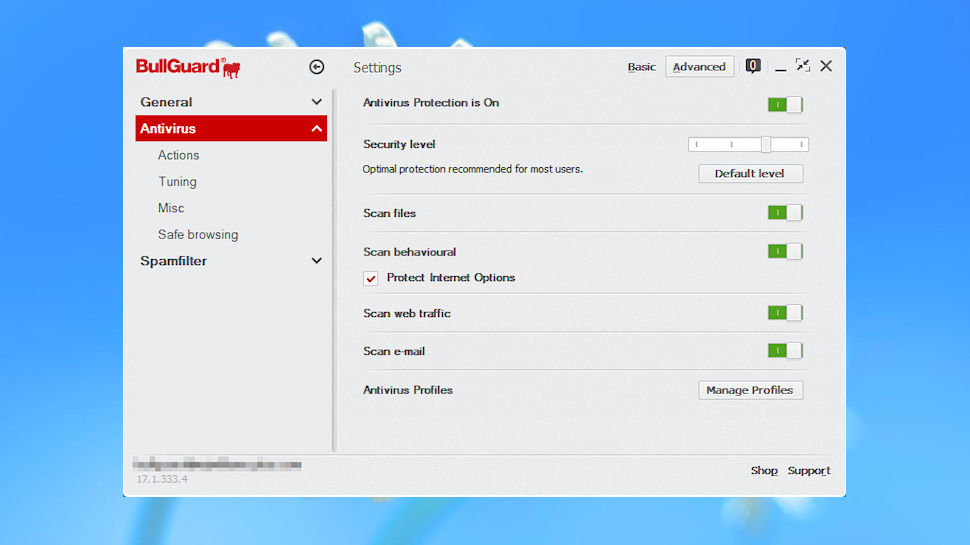Click the Antivirus Profiles label

[408, 390]
